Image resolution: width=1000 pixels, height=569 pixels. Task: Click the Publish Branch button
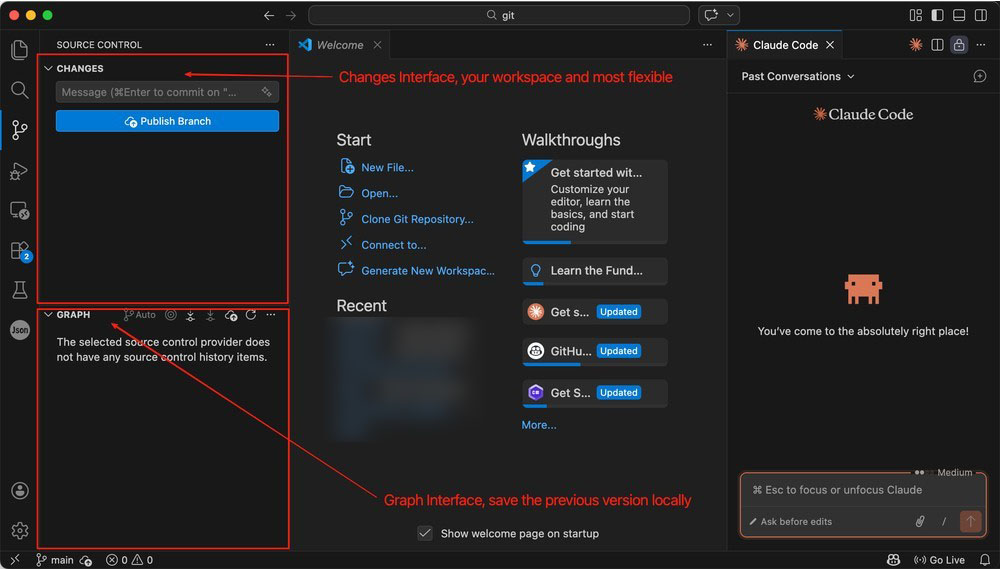click(x=167, y=121)
